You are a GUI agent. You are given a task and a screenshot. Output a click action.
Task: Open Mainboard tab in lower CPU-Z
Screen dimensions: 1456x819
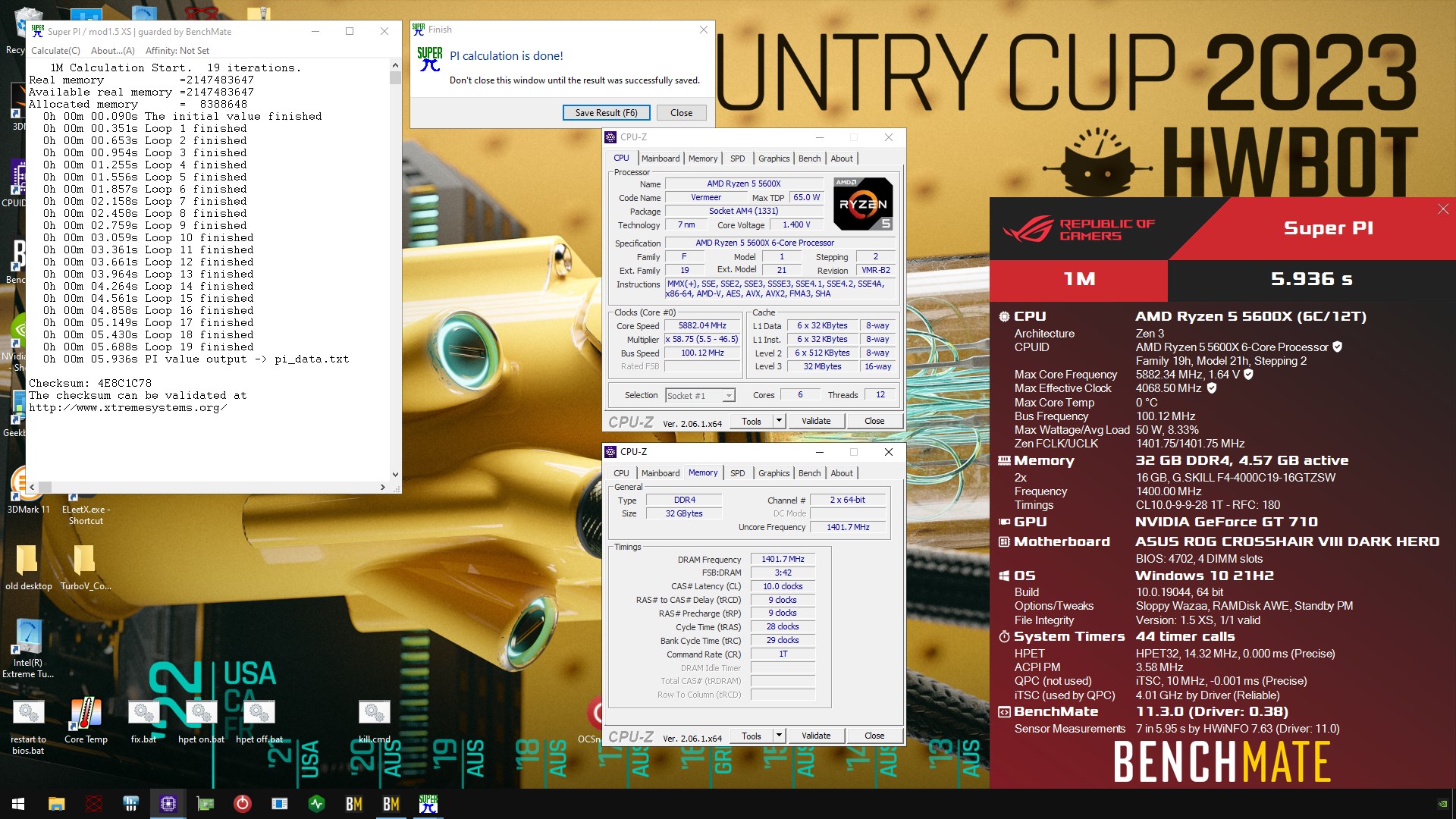click(x=661, y=473)
